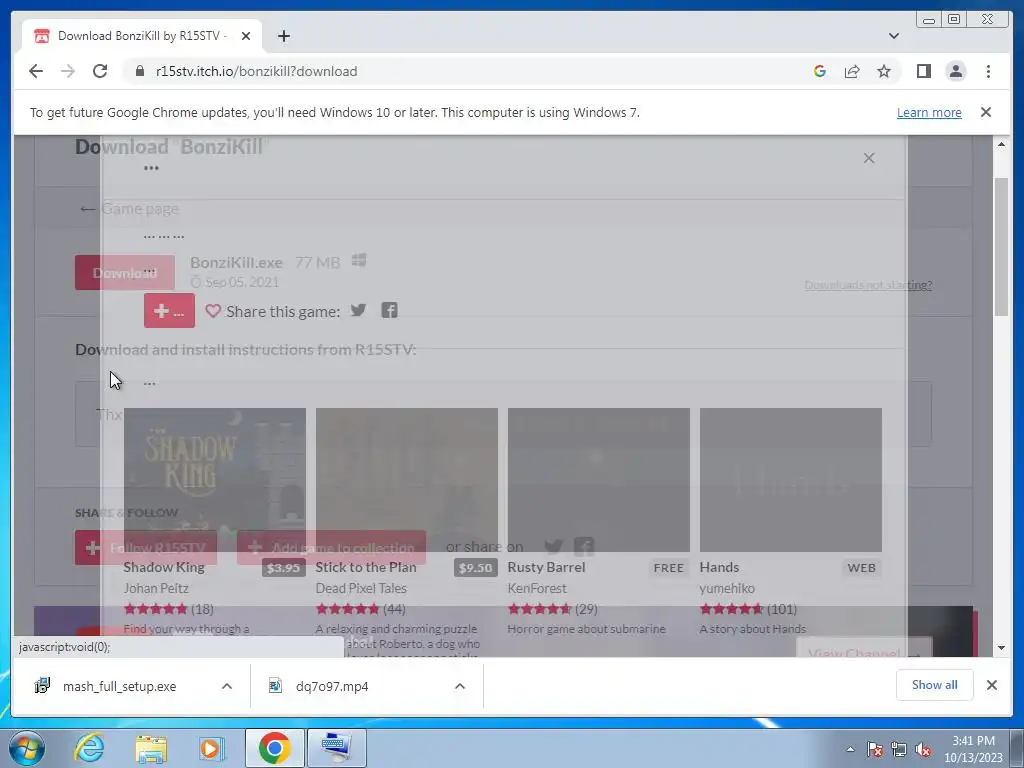Go back with the browser back arrow

[36, 71]
